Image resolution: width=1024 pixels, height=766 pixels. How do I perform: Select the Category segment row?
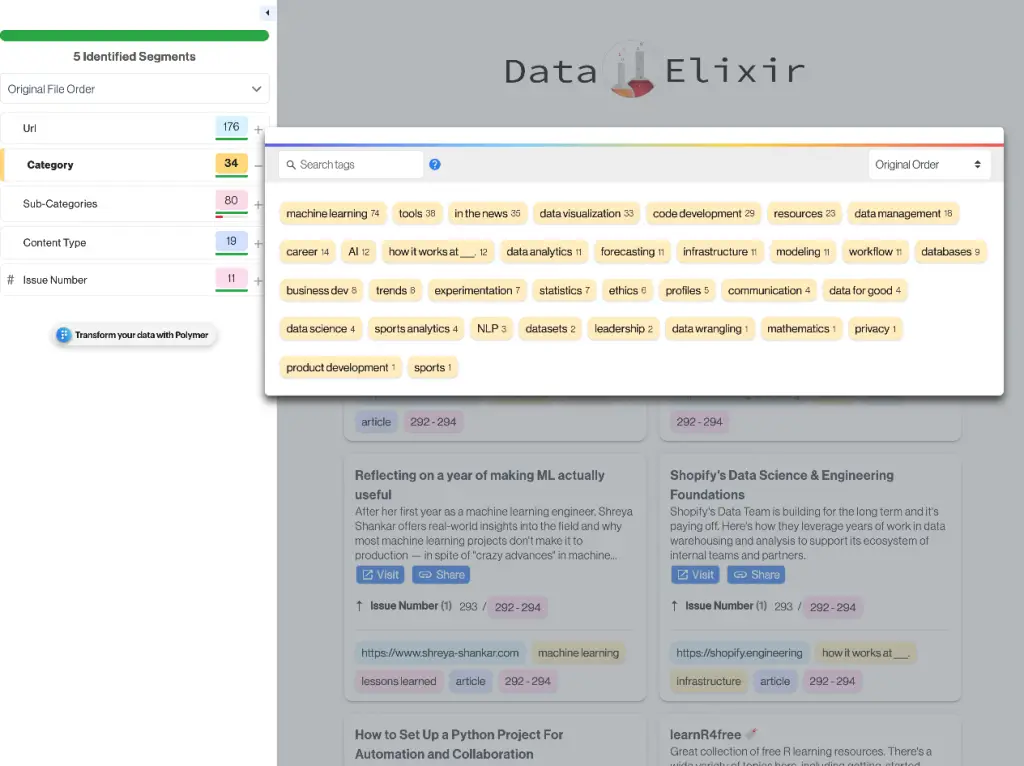coord(133,165)
